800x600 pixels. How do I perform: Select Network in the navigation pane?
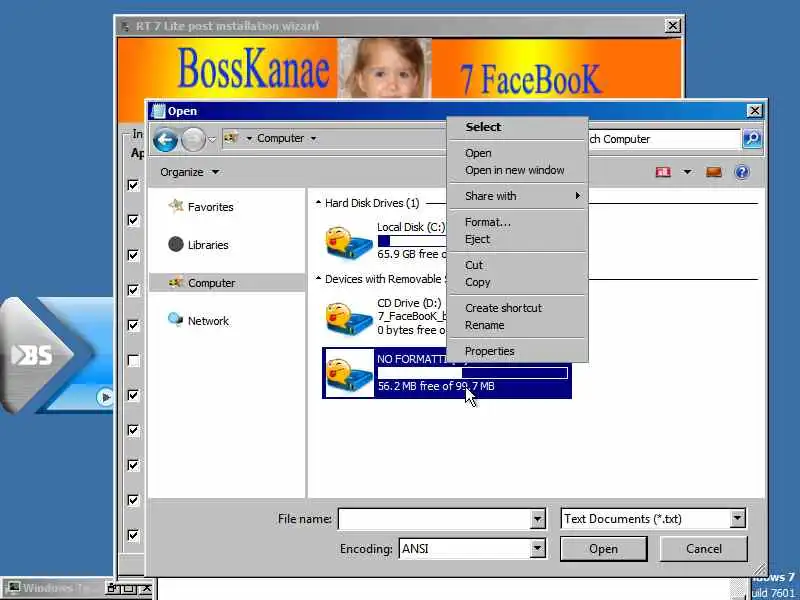(208, 321)
